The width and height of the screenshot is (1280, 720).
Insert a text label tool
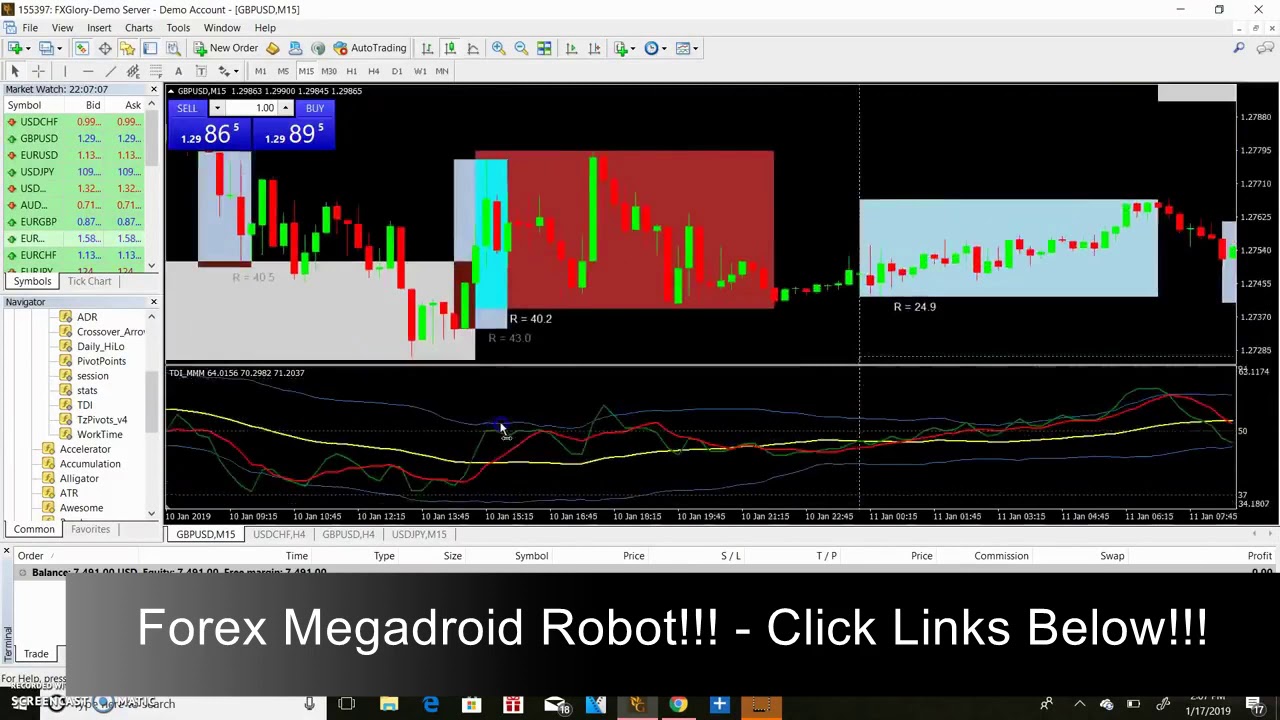tap(201, 71)
